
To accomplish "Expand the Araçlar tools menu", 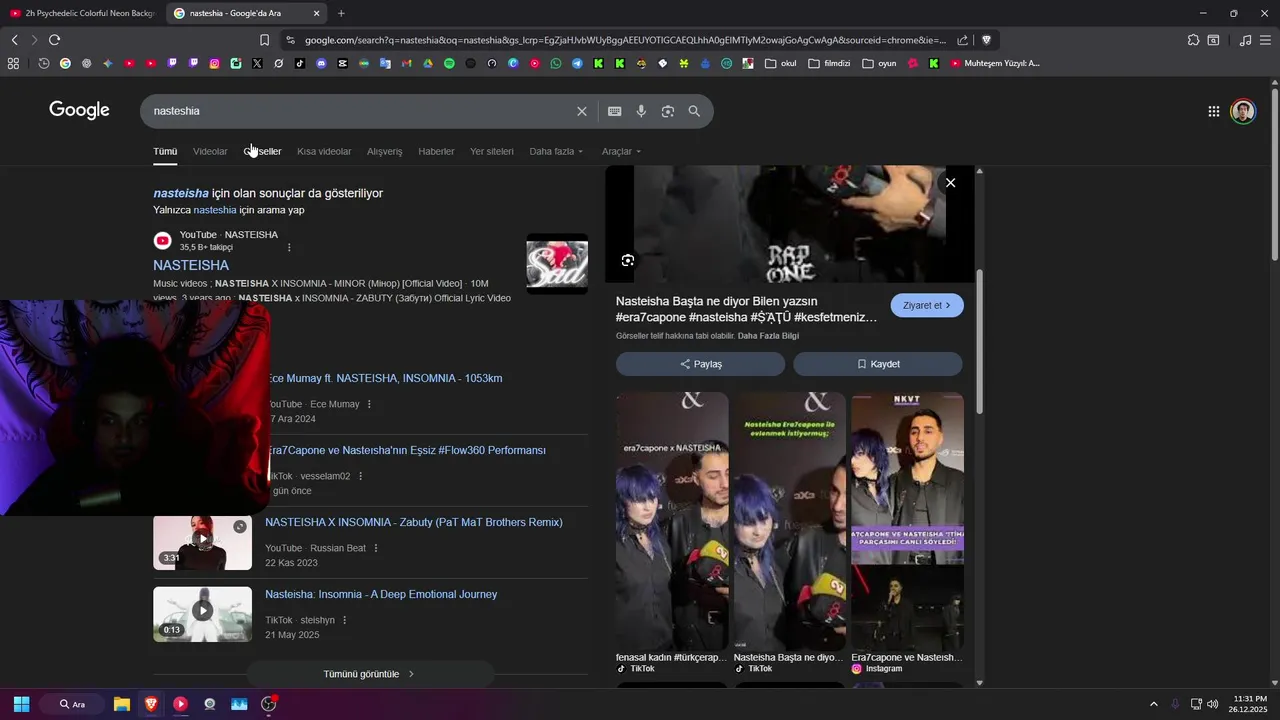I will (621, 151).
